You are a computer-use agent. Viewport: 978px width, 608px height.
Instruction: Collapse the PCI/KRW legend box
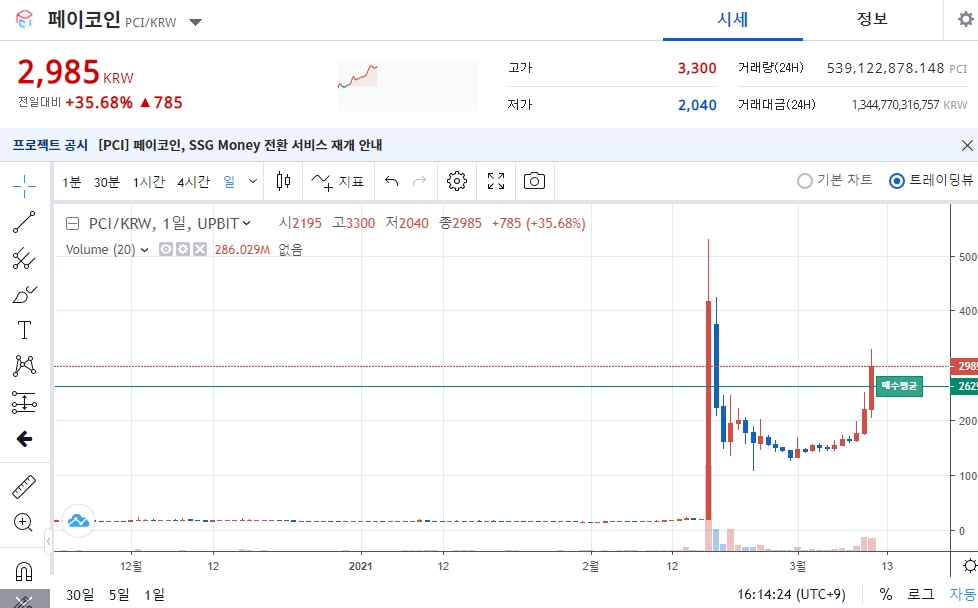point(73,223)
